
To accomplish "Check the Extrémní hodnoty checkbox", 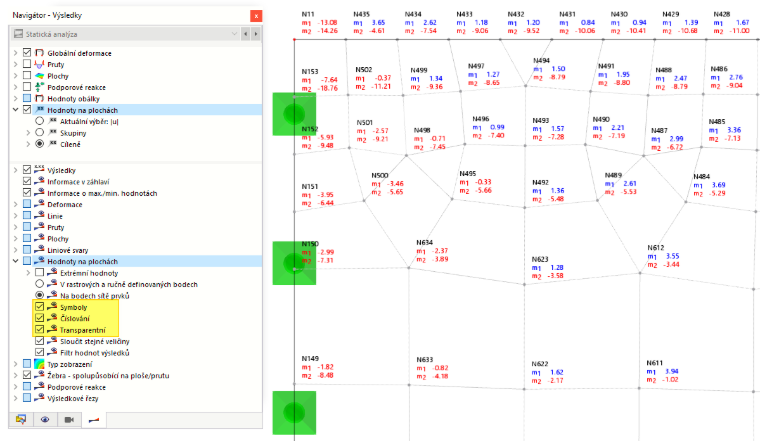I will pyautogui.click(x=40, y=272).
